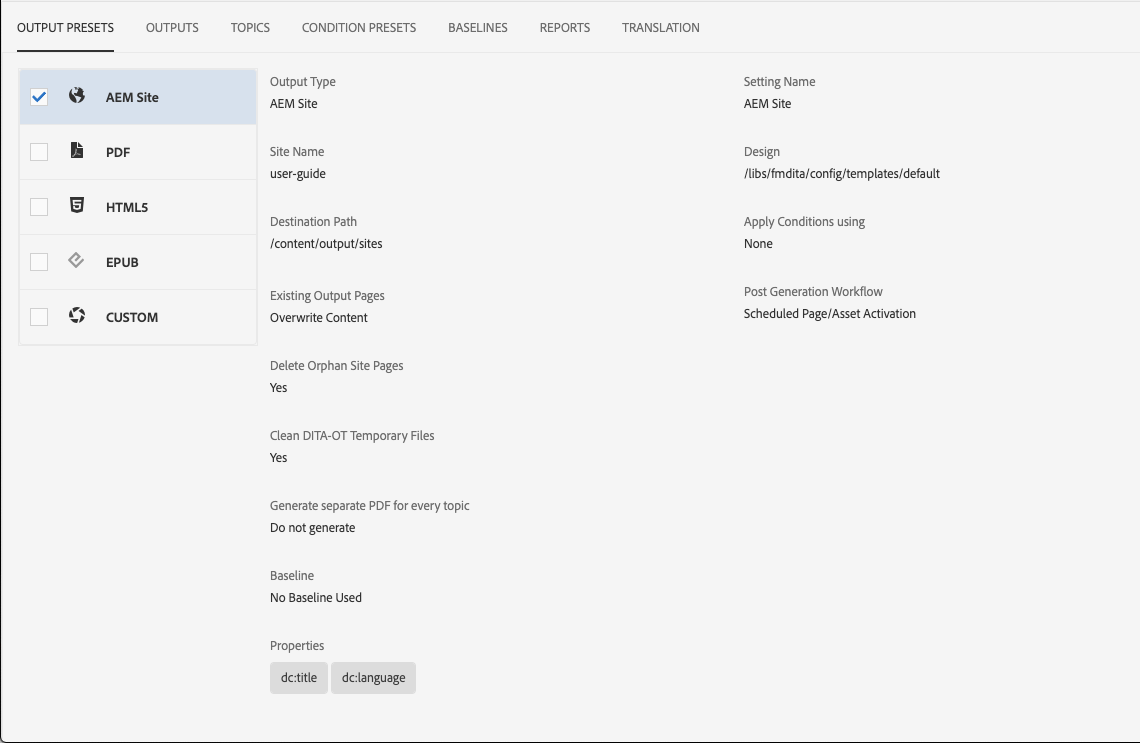Click the dc:language property tag
Viewport: 1140px width, 743px height.
click(x=374, y=678)
